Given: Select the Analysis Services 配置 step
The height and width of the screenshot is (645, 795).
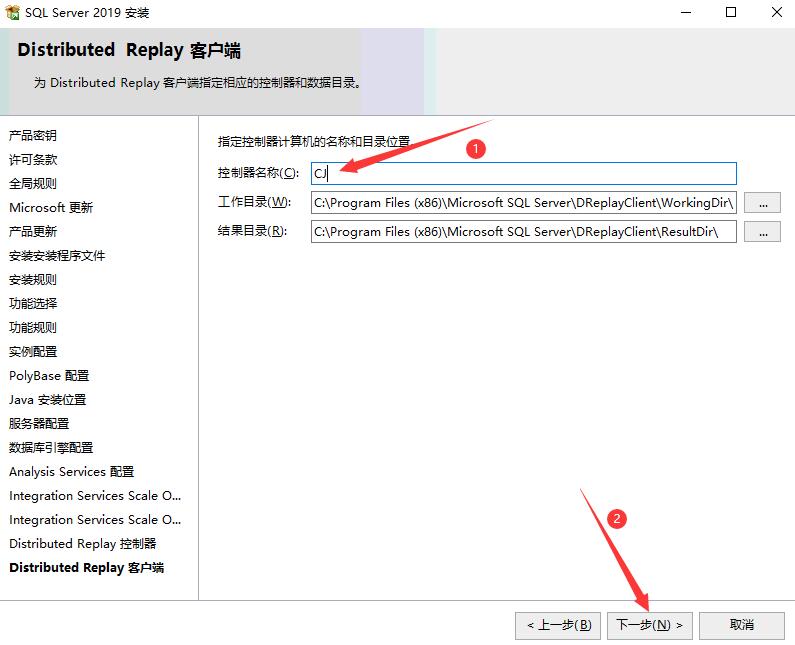Looking at the screenshot, I should pos(71,472).
